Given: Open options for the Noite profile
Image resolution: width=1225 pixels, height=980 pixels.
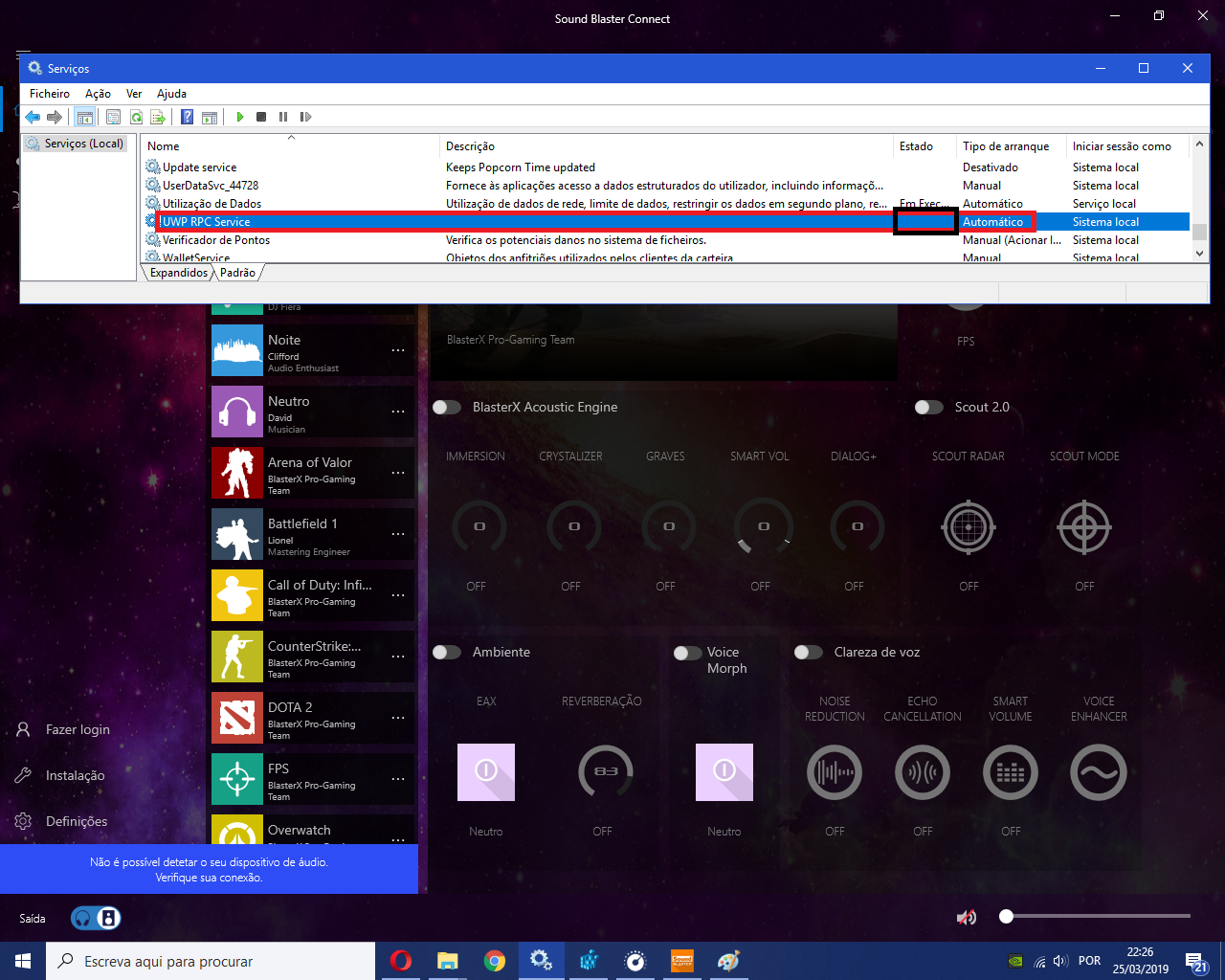Looking at the screenshot, I should pyautogui.click(x=398, y=351).
